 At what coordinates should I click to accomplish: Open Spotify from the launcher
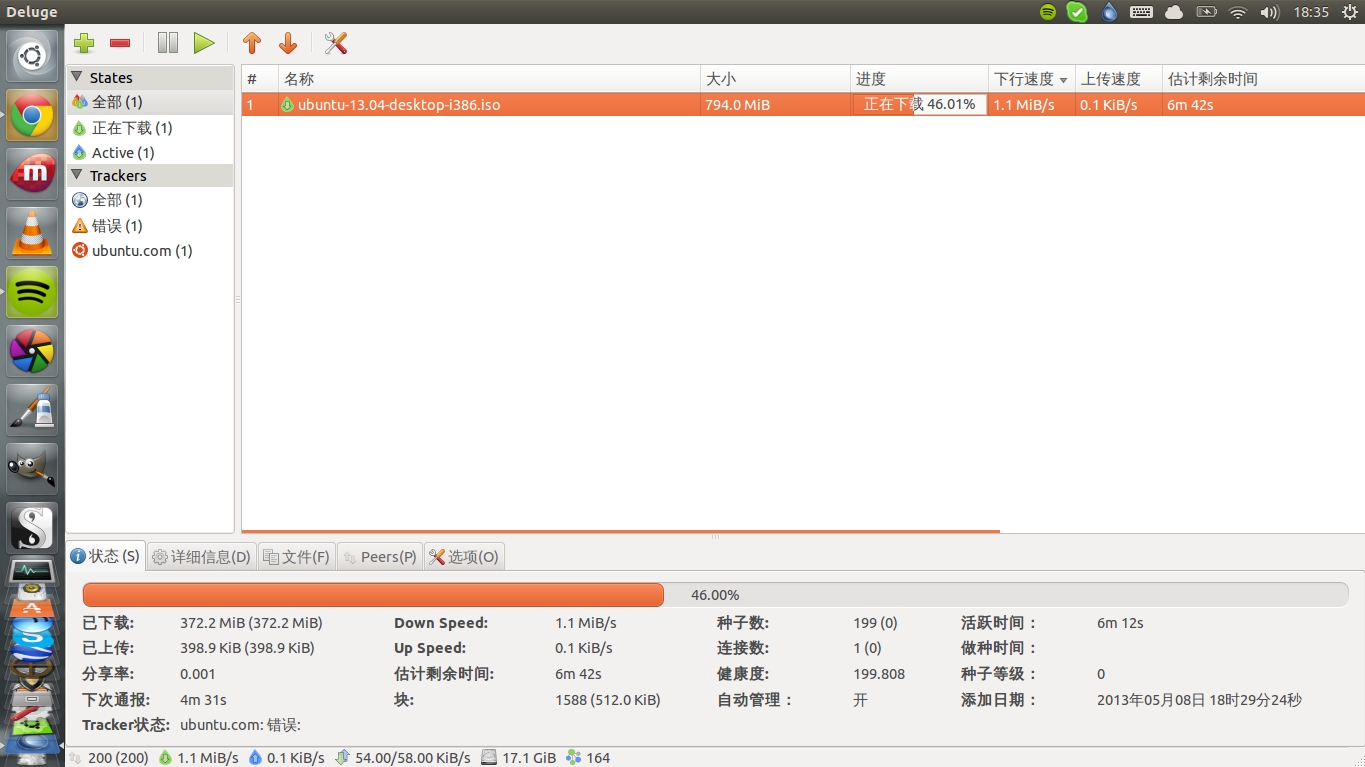coord(33,292)
